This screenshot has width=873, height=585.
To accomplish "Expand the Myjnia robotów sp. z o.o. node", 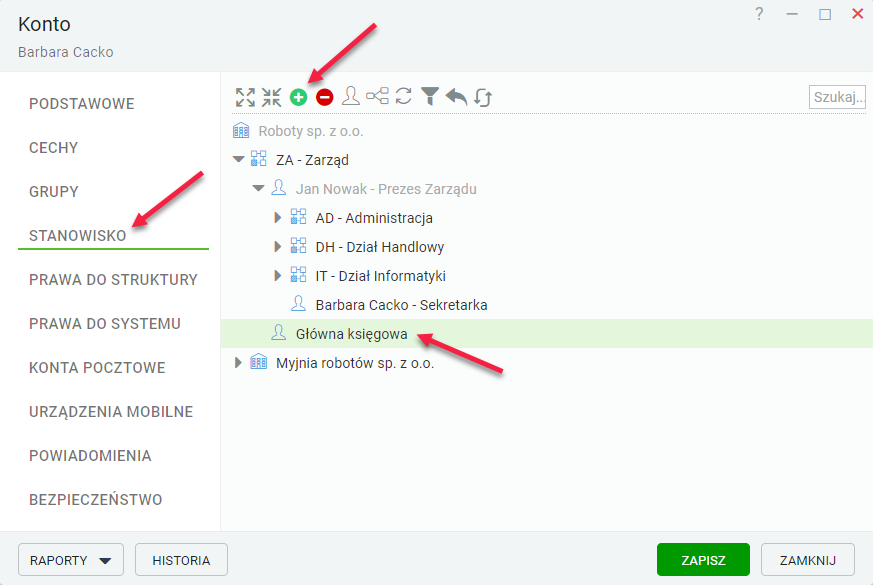I will pos(238,362).
